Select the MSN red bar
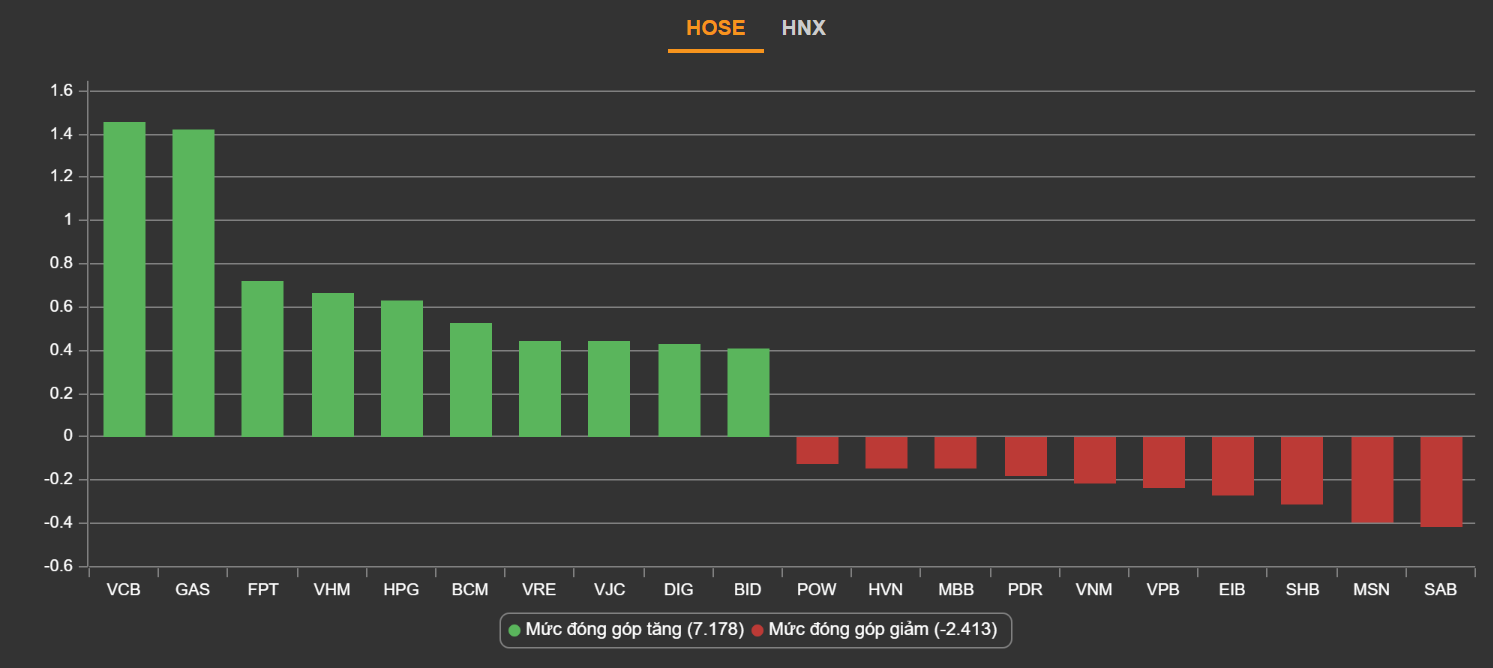 1372,479
